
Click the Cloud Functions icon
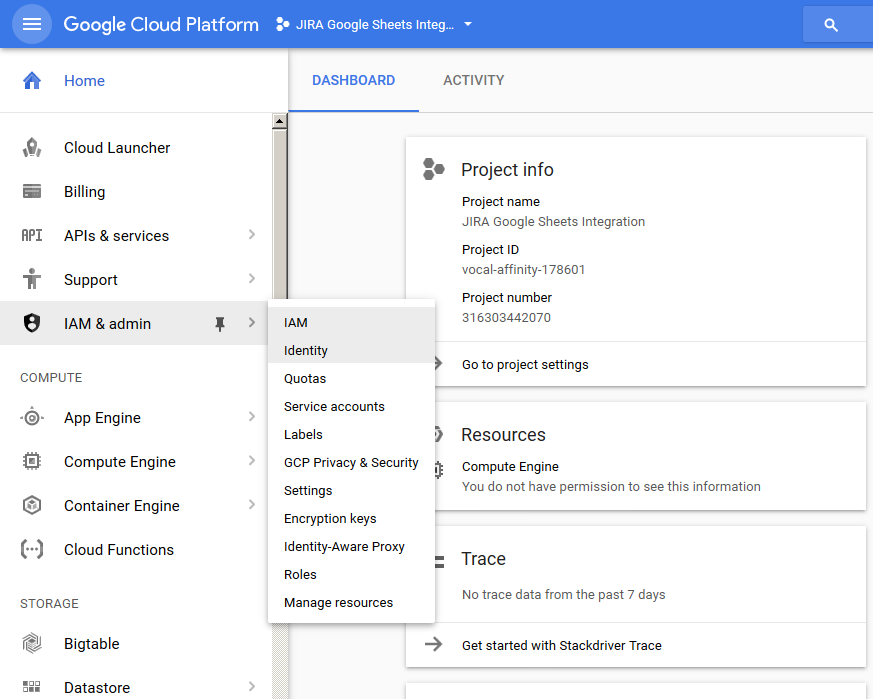click(x=32, y=550)
